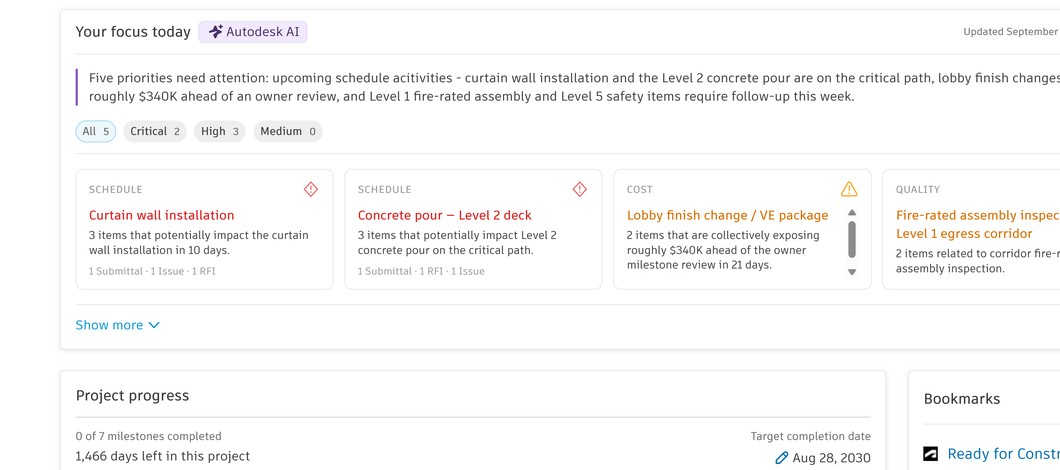The height and width of the screenshot is (470, 1060).
Task: Click the Level 2 concrete pour description text
Action: coord(458,243)
